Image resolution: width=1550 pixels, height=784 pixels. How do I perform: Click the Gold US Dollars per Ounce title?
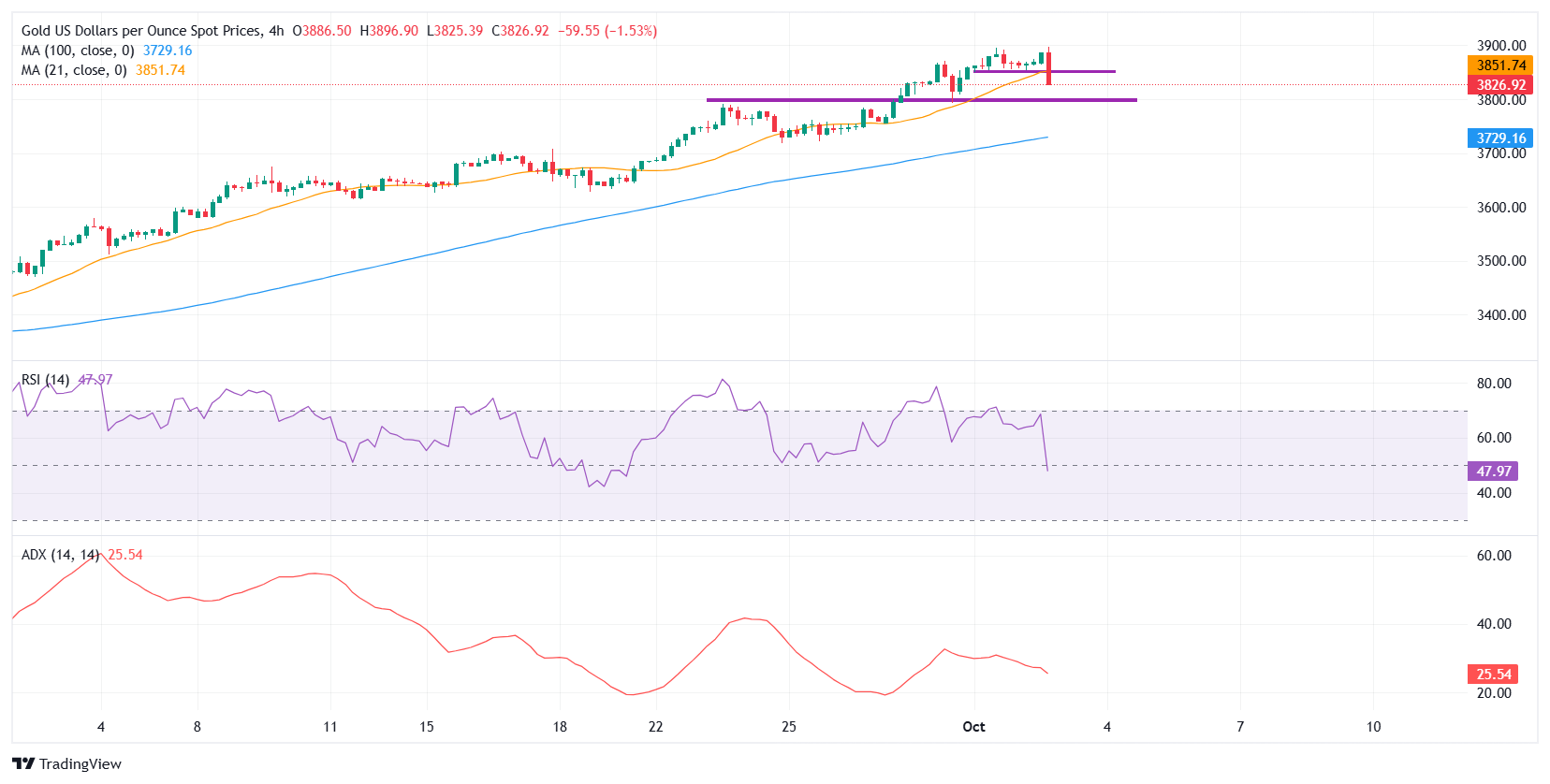click(140, 31)
